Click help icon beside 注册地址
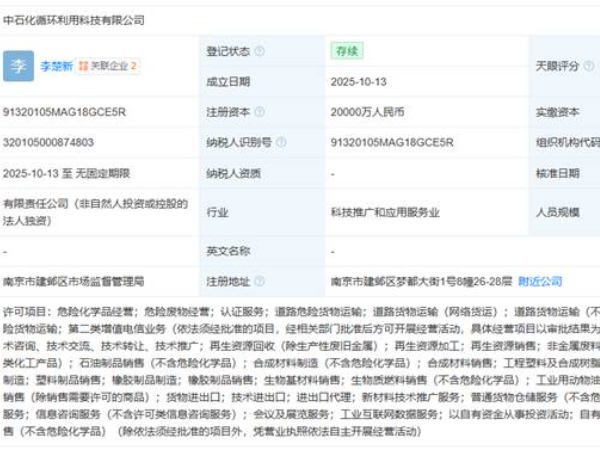 pos(260,281)
